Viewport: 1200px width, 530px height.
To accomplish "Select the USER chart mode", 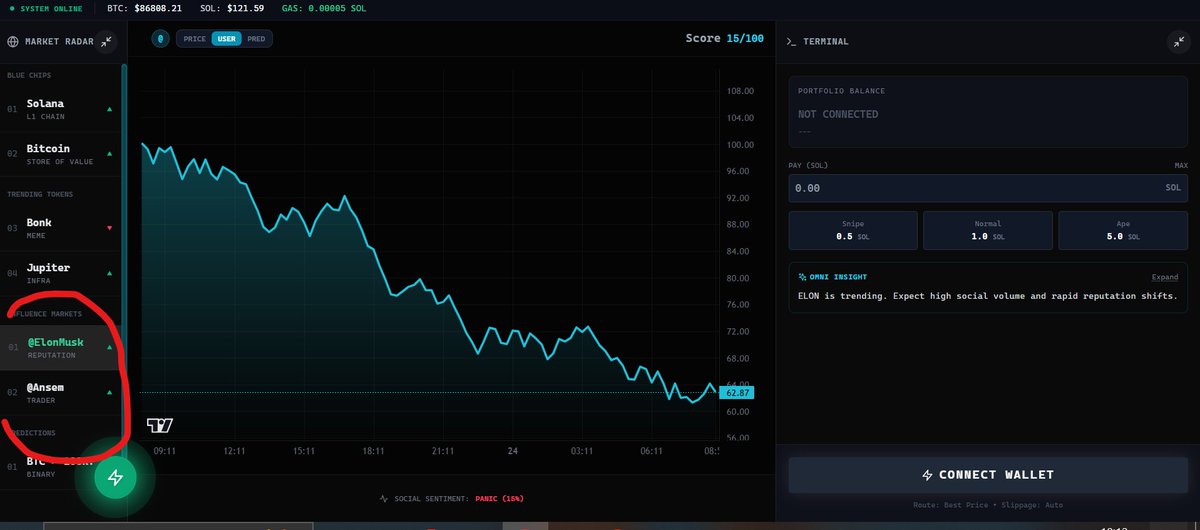I will pos(226,38).
